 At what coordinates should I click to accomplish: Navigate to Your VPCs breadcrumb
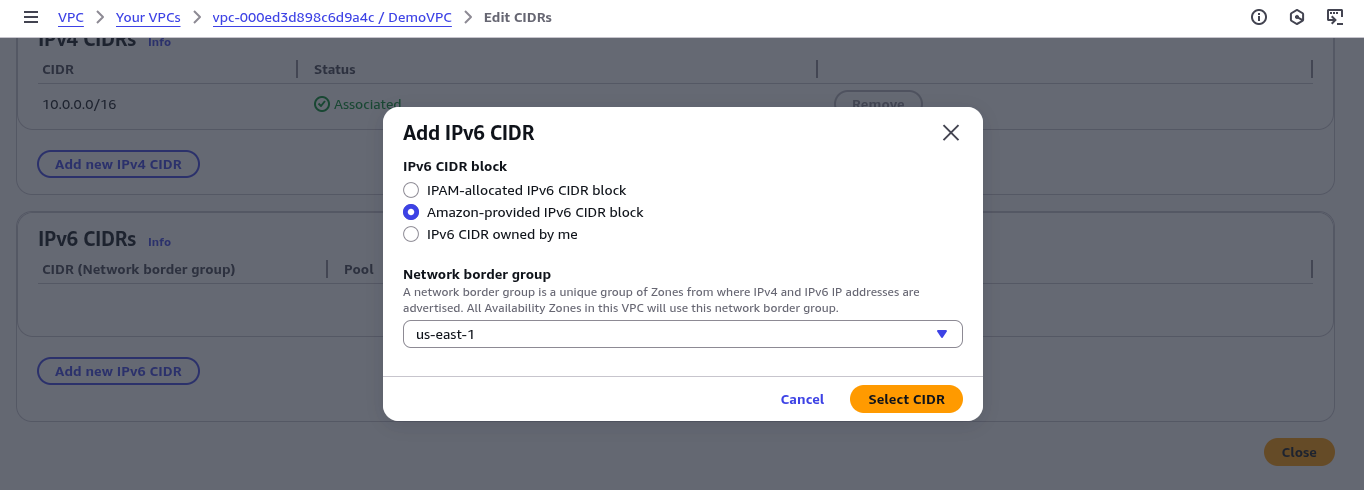(x=148, y=17)
